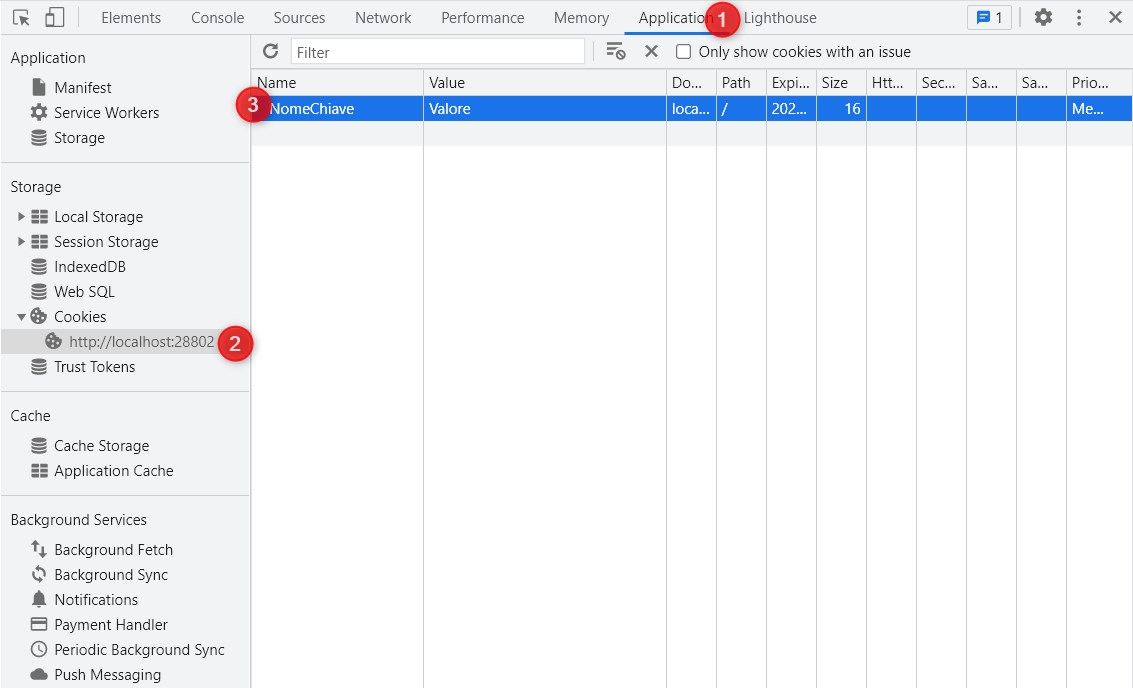1133x688 pixels.
Task: Click the inspect element picker icon
Action: click(22, 18)
